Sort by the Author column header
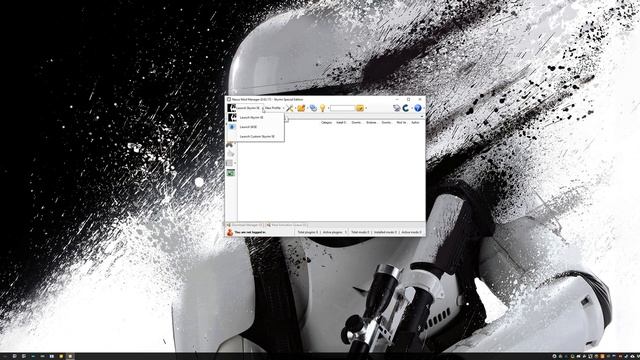Image resolution: width=640 pixels, height=360 pixels. 416,122
